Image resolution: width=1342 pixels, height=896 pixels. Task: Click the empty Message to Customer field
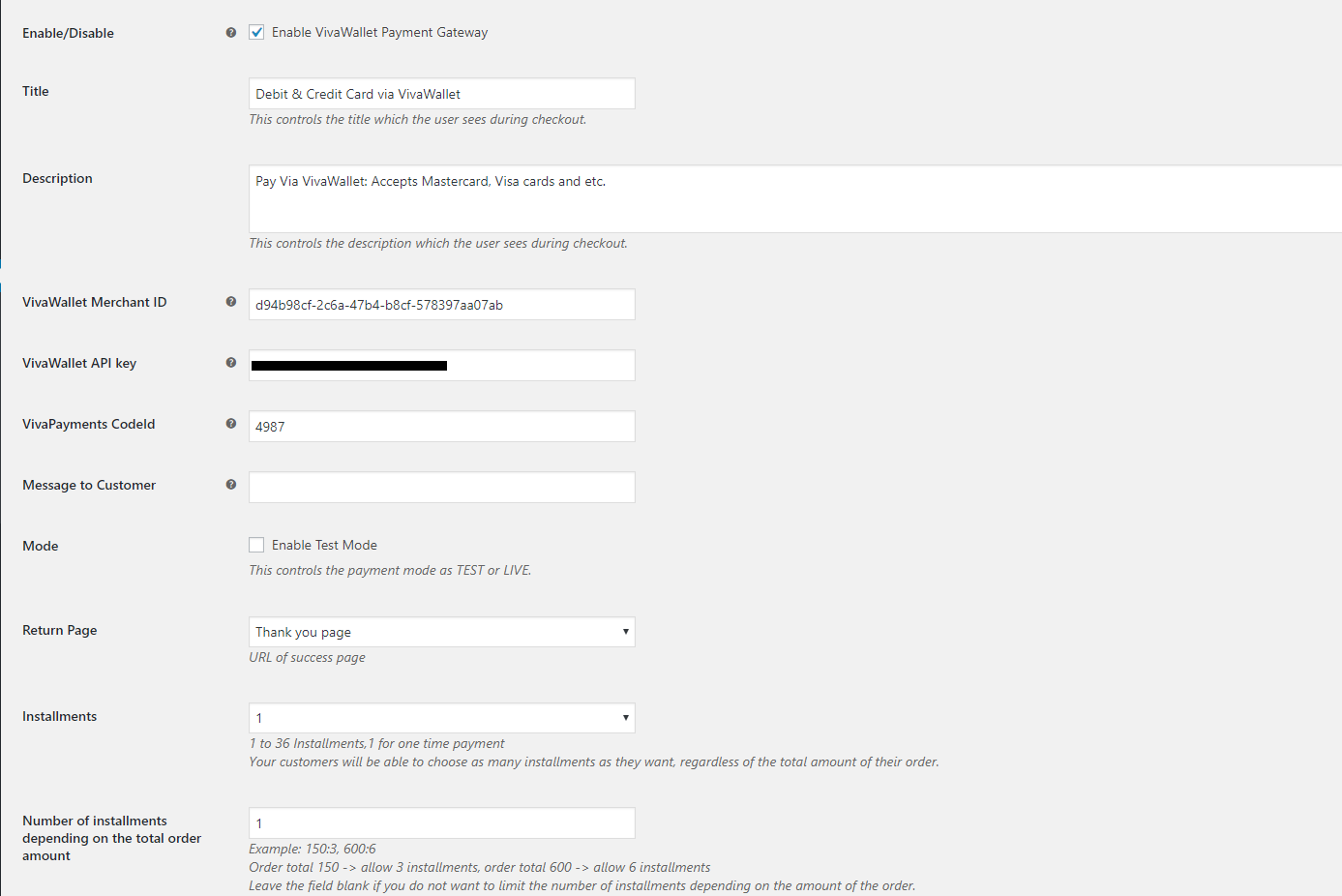(441, 487)
